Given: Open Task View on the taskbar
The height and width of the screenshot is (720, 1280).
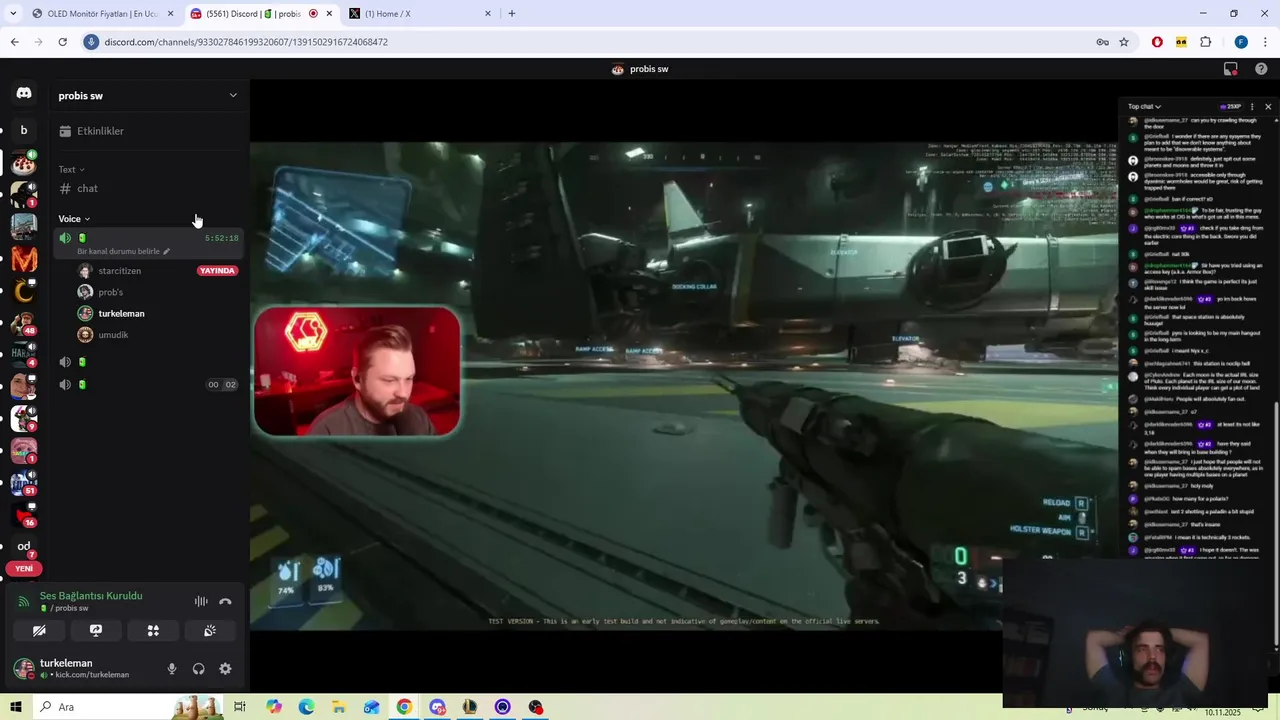Looking at the screenshot, I should (240, 707).
